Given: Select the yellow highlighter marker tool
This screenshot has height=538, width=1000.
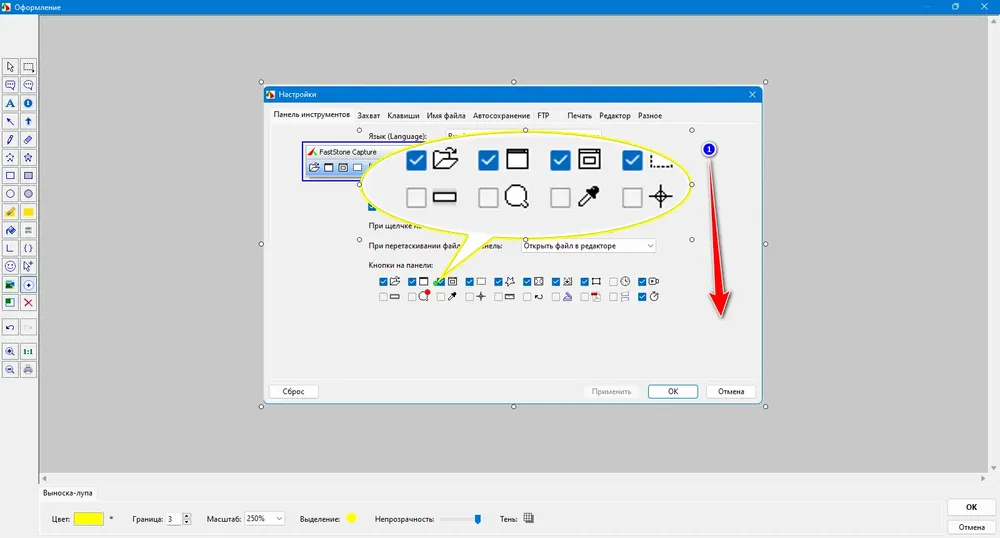Looking at the screenshot, I should click(x=10, y=212).
